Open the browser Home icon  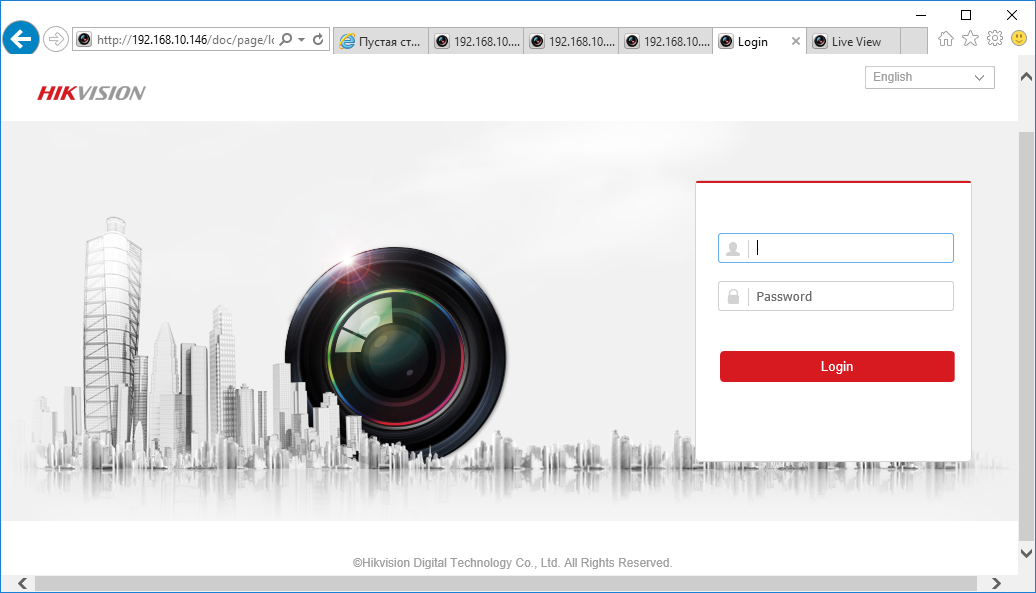(946, 39)
